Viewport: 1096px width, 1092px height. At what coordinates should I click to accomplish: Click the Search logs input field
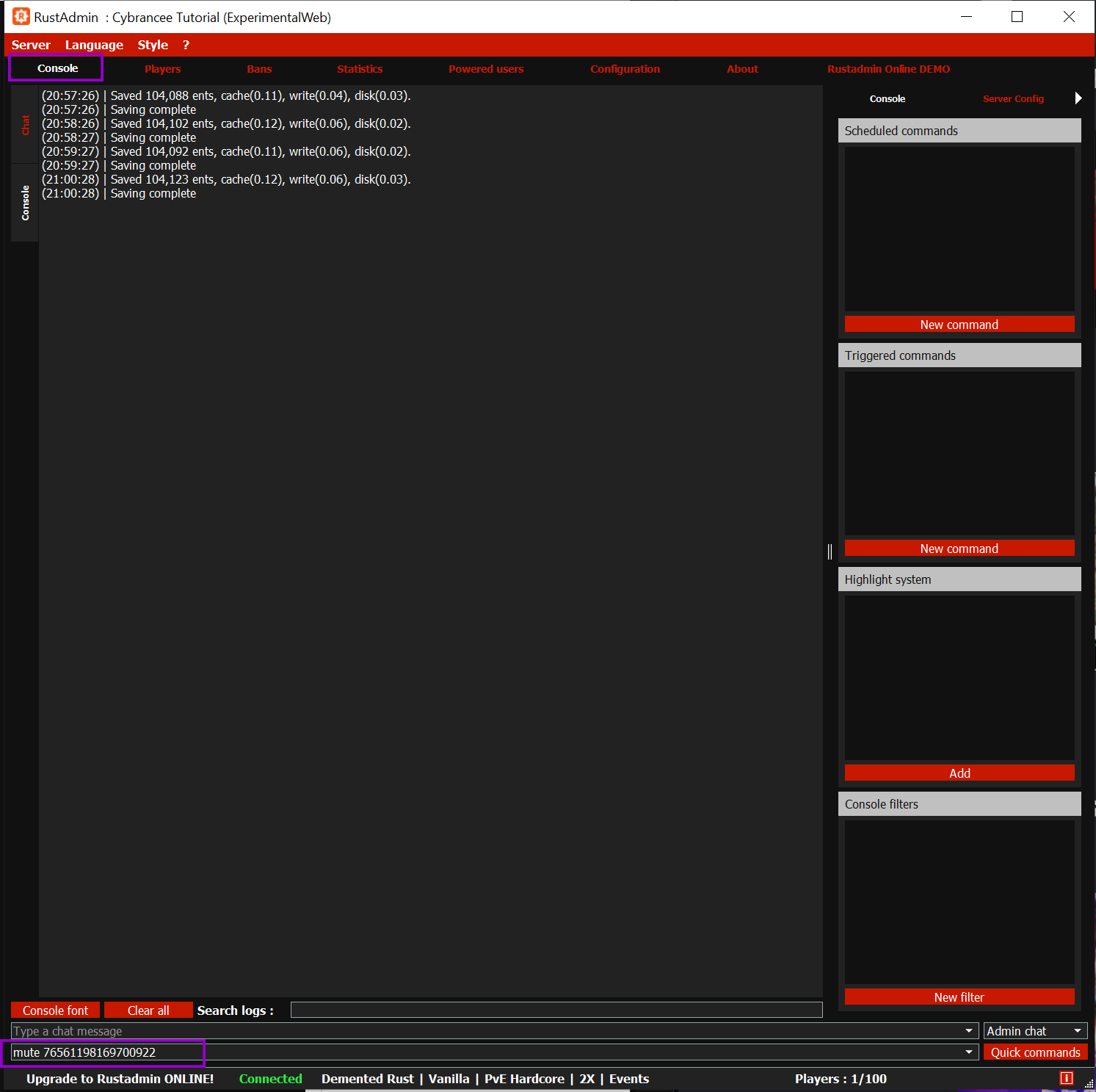(x=556, y=1010)
